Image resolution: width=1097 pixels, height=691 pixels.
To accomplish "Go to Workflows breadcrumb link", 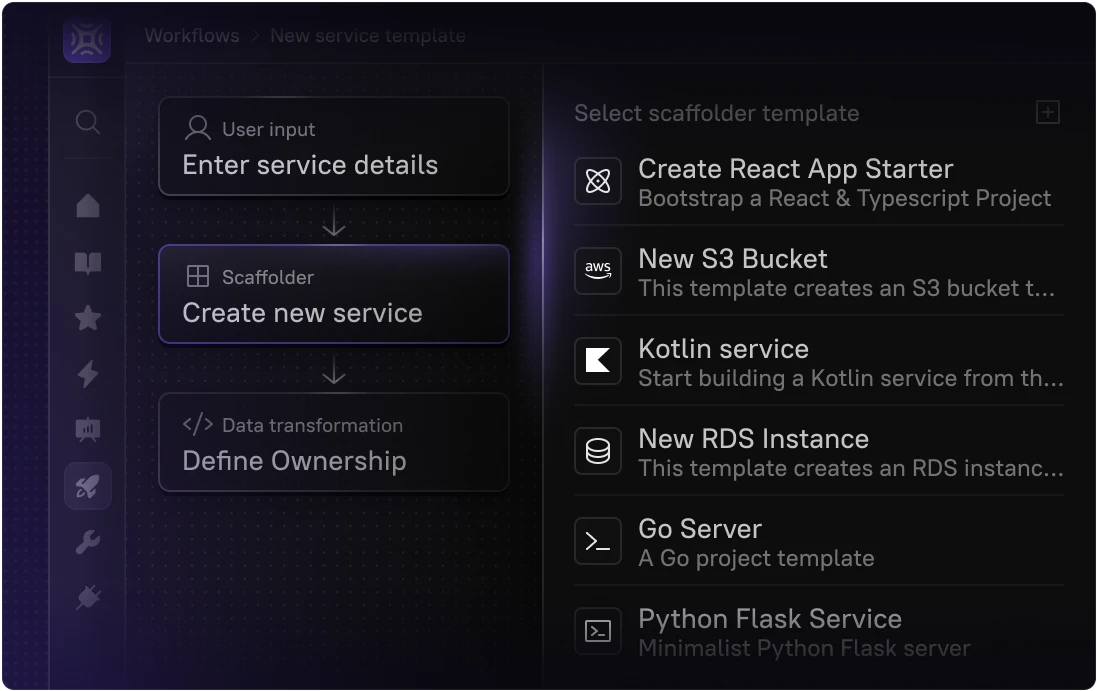I will pos(192,36).
